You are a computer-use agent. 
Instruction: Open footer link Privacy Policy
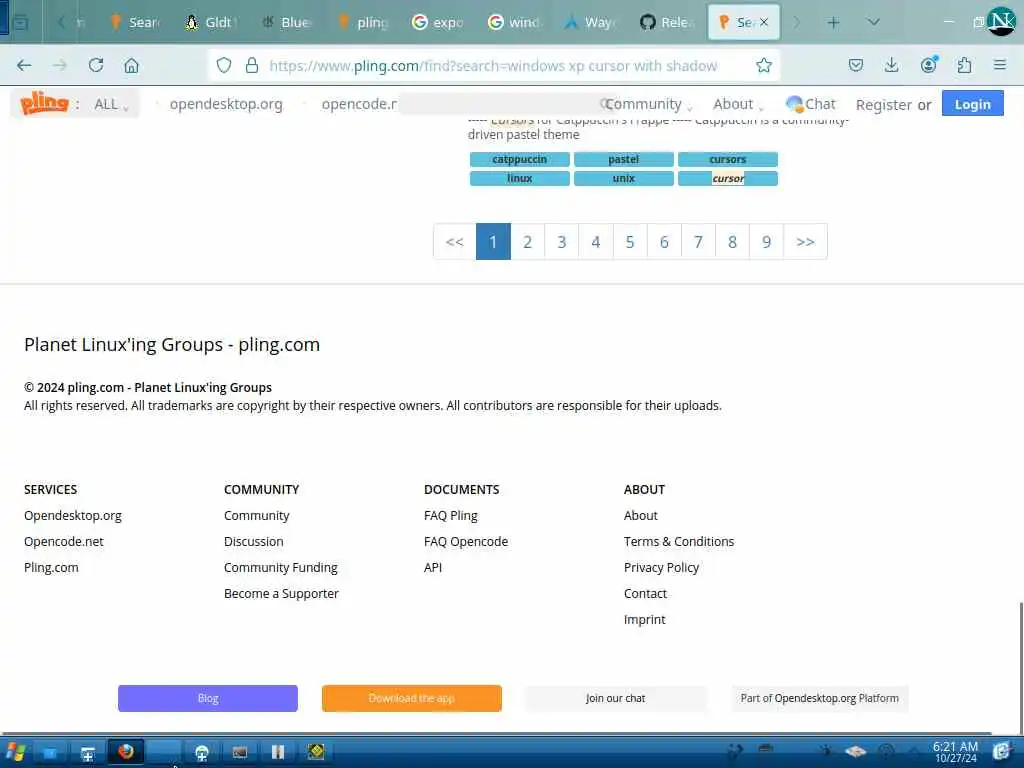click(x=662, y=568)
